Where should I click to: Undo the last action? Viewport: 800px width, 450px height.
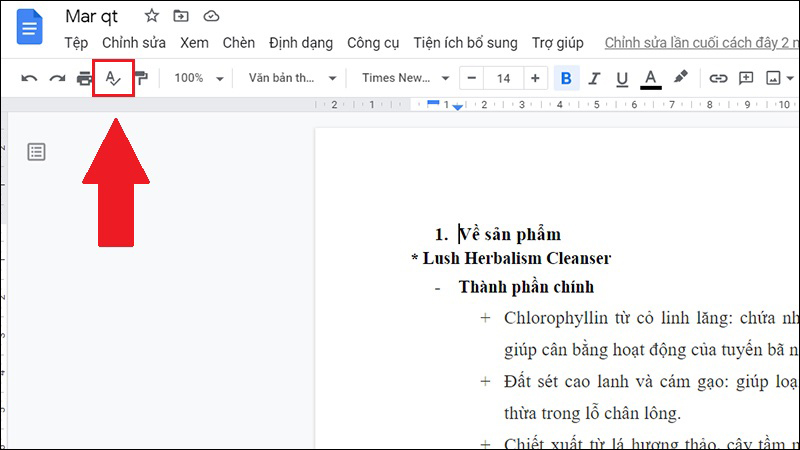click(x=29, y=78)
